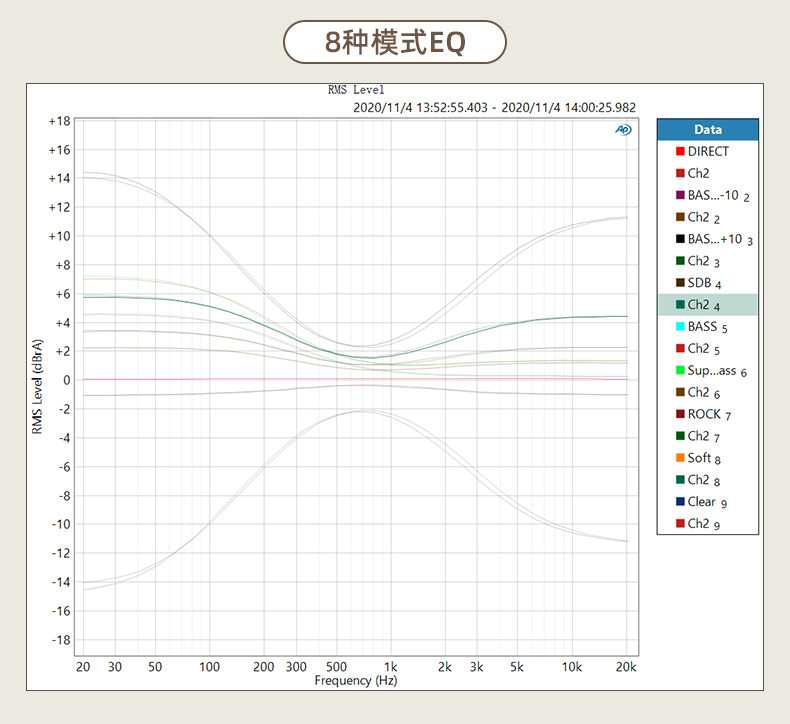
Task: Click the RMS Level (dBrA) axis label
Action: [37, 386]
